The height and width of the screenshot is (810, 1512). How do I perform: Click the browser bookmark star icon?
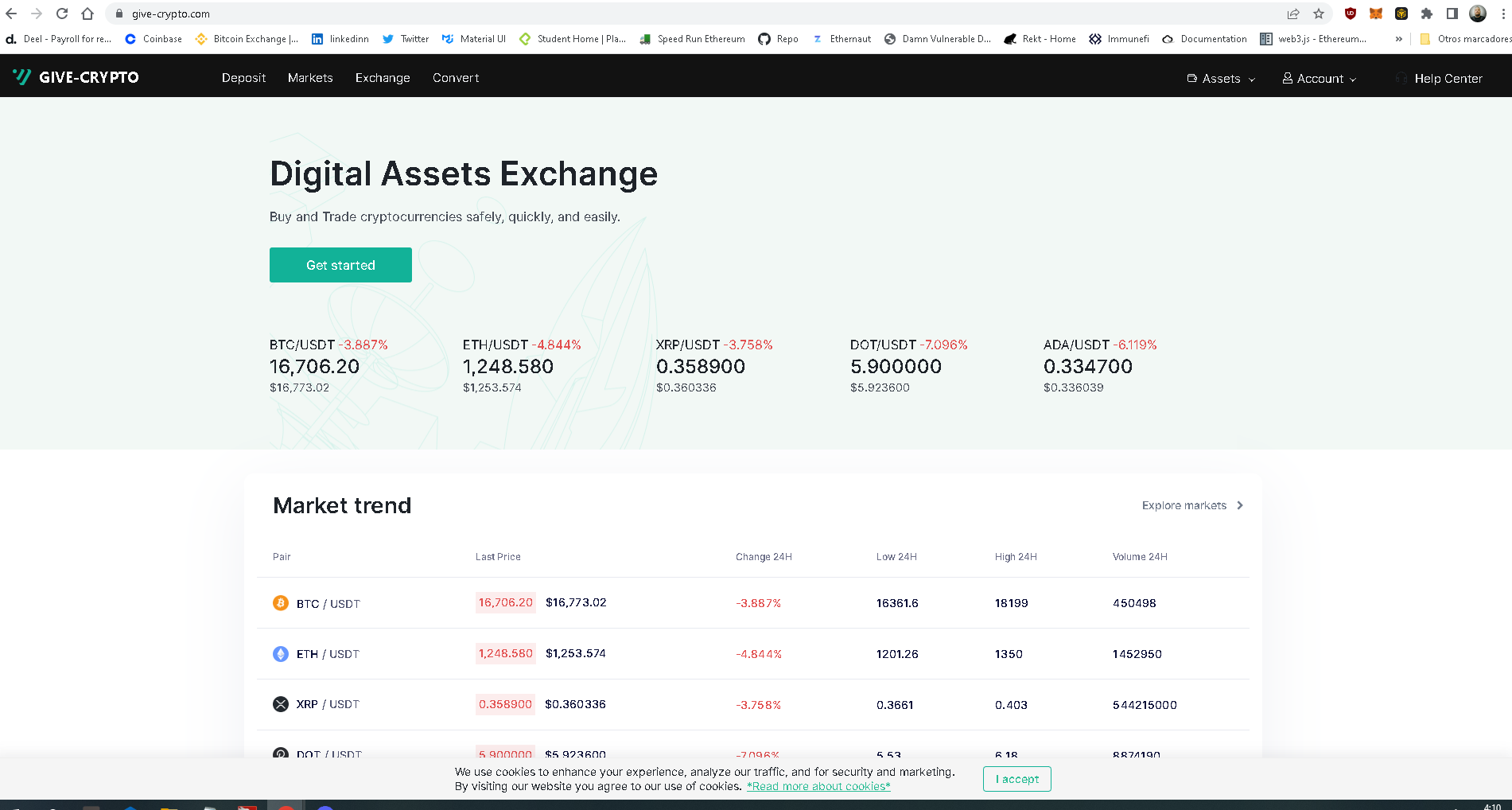(1319, 14)
